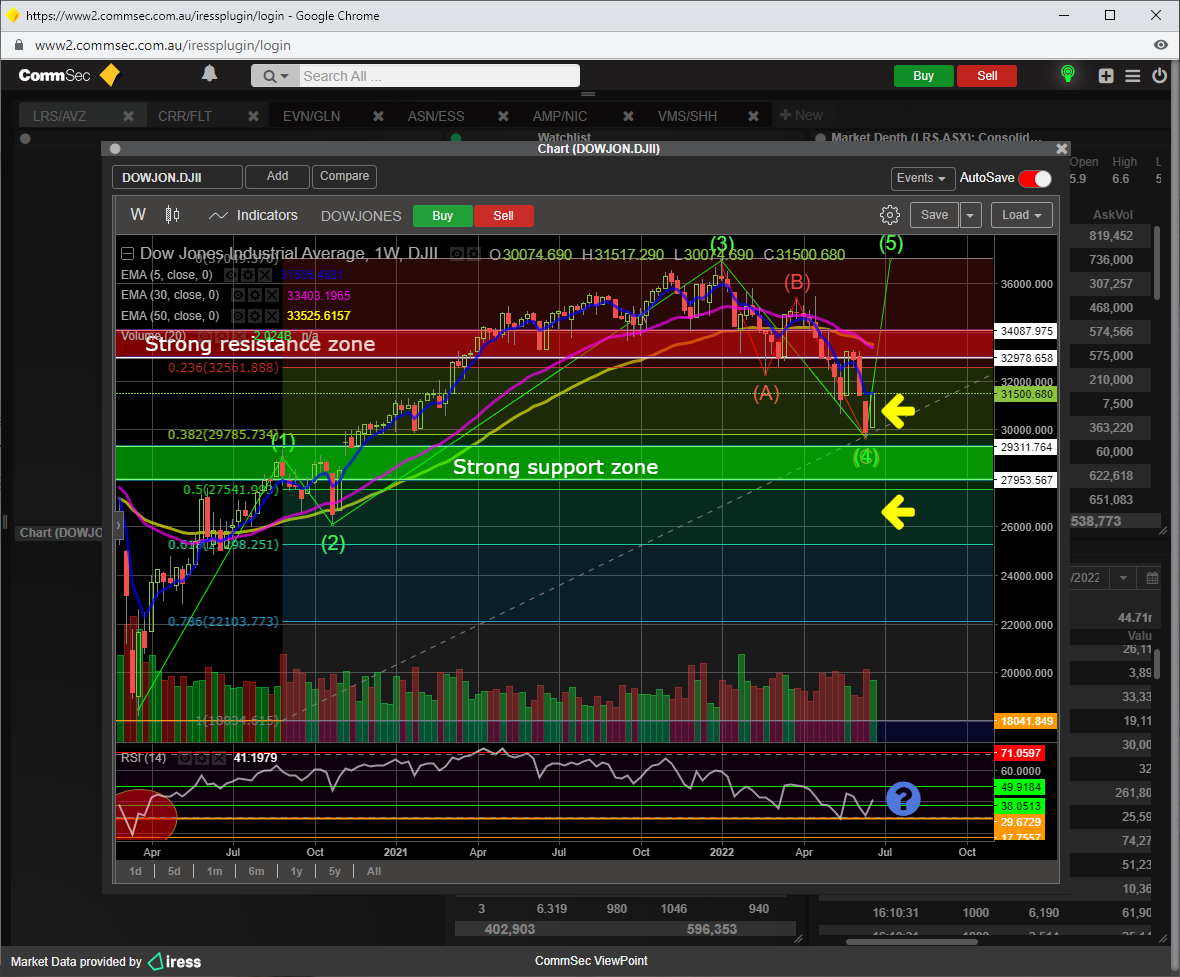Image resolution: width=1180 pixels, height=977 pixels.
Task: Remove the EMA (50, close, 0) indicator
Action: pos(271,316)
